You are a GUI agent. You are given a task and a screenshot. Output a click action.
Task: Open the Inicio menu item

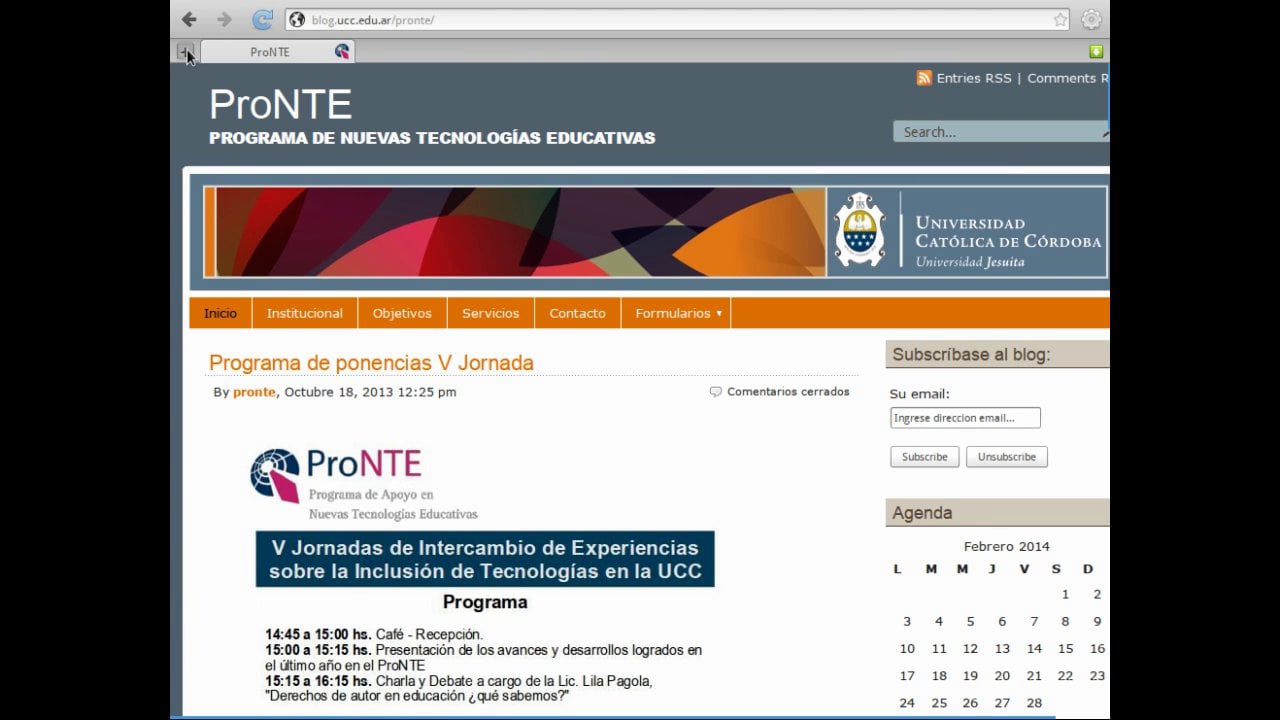(x=220, y=313)
